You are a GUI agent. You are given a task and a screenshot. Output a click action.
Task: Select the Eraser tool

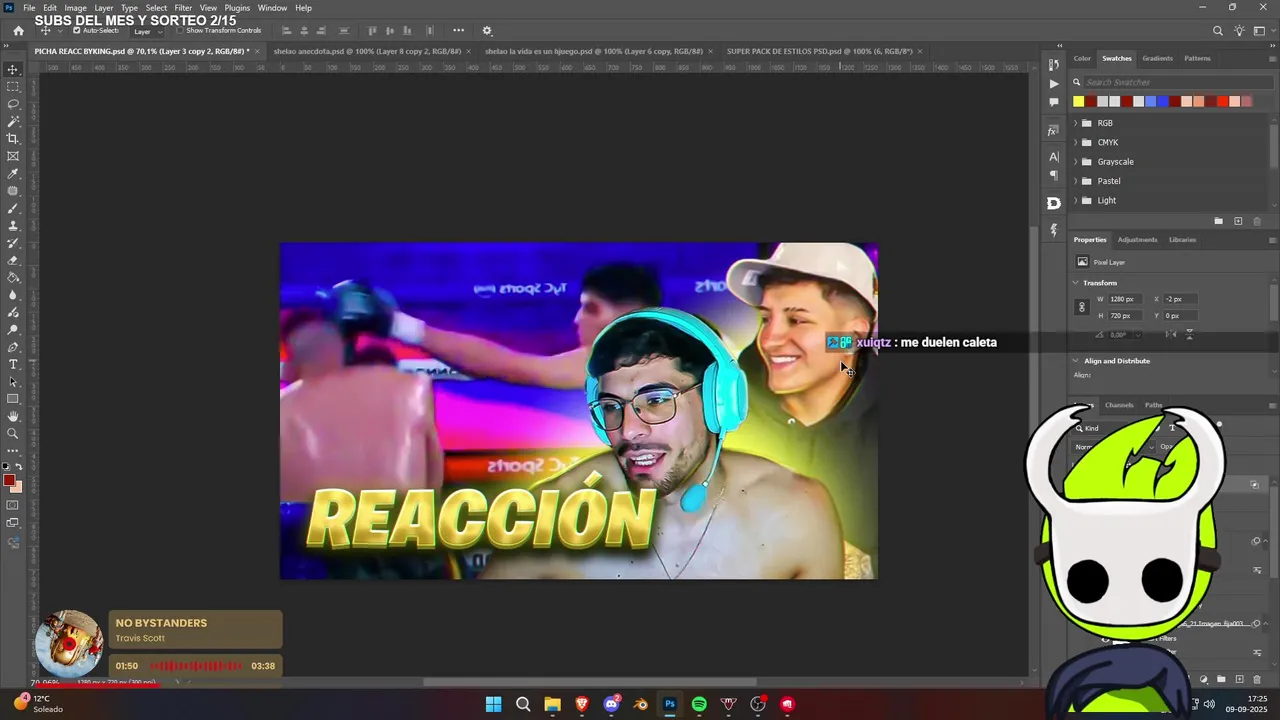tap(13, 260)
